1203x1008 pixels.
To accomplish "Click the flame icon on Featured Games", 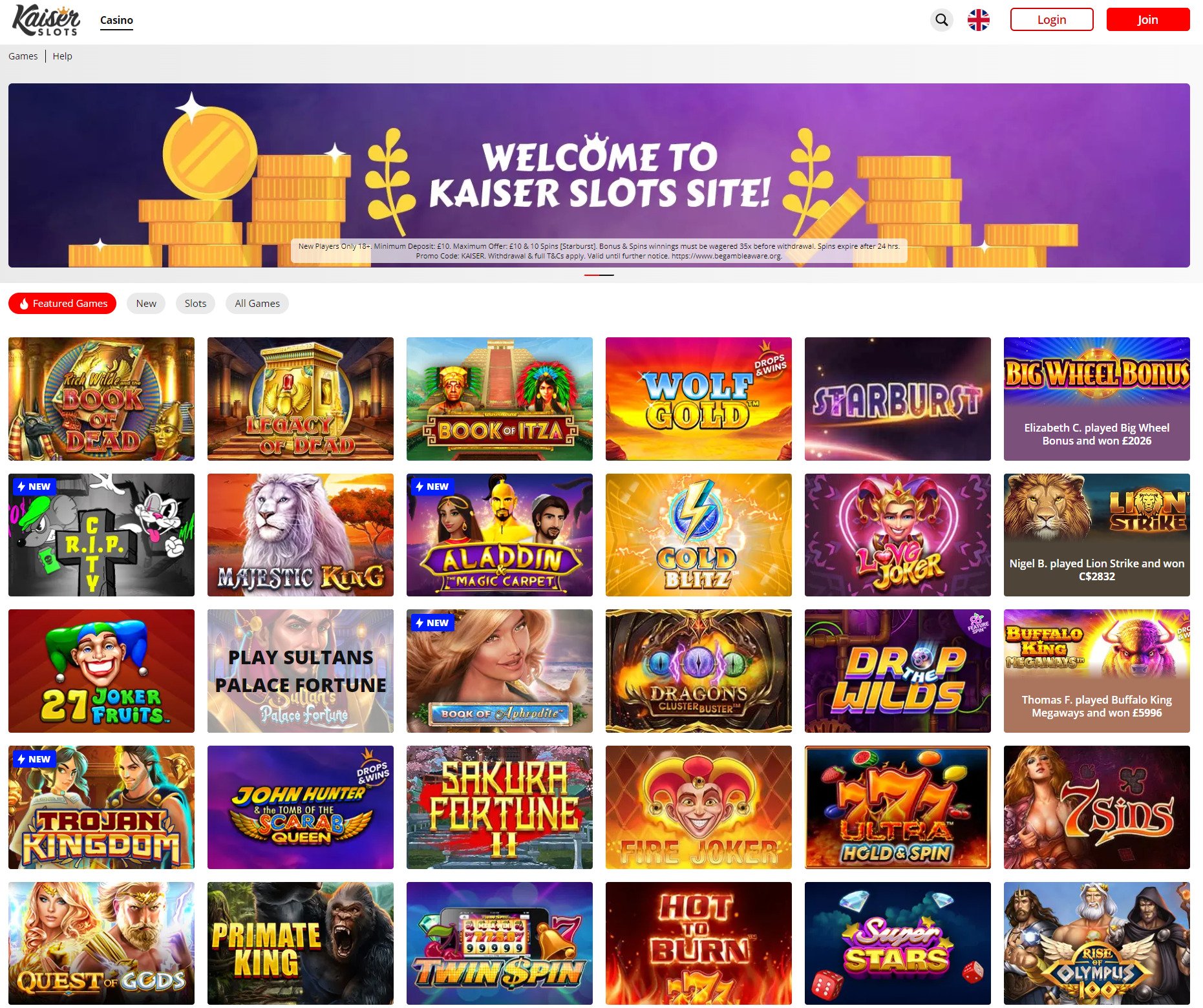I will pyautogui.click(x=24, y=304).
